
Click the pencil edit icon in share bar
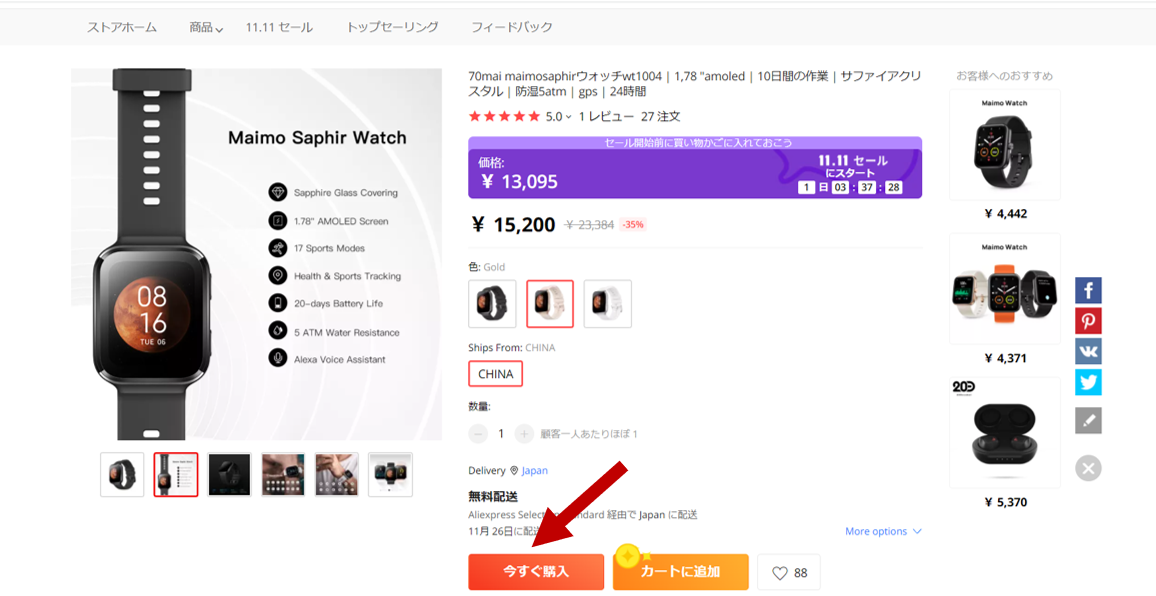pyautogui.click(x=1088, y=420)
